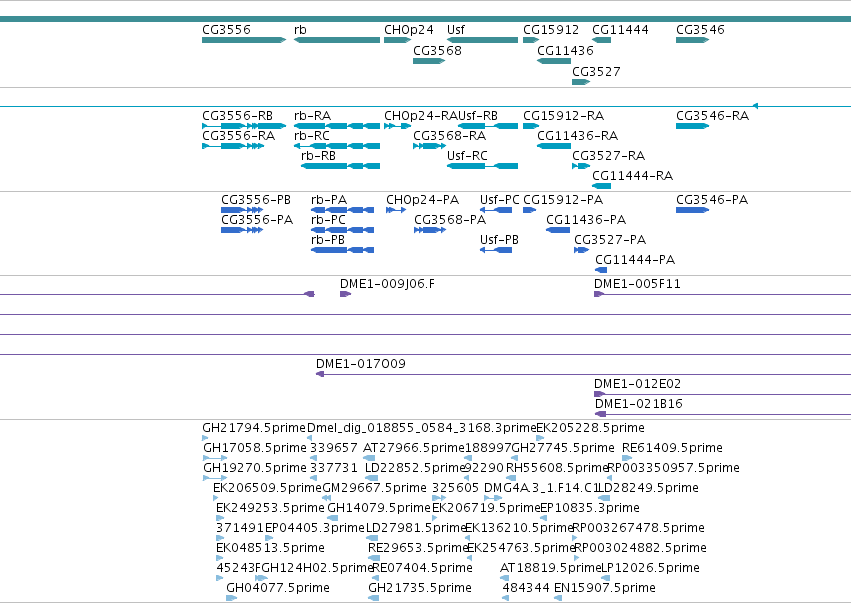Open EST EK249253.5prime
This screenshot has height=603, width=851.
click(219, 518)
